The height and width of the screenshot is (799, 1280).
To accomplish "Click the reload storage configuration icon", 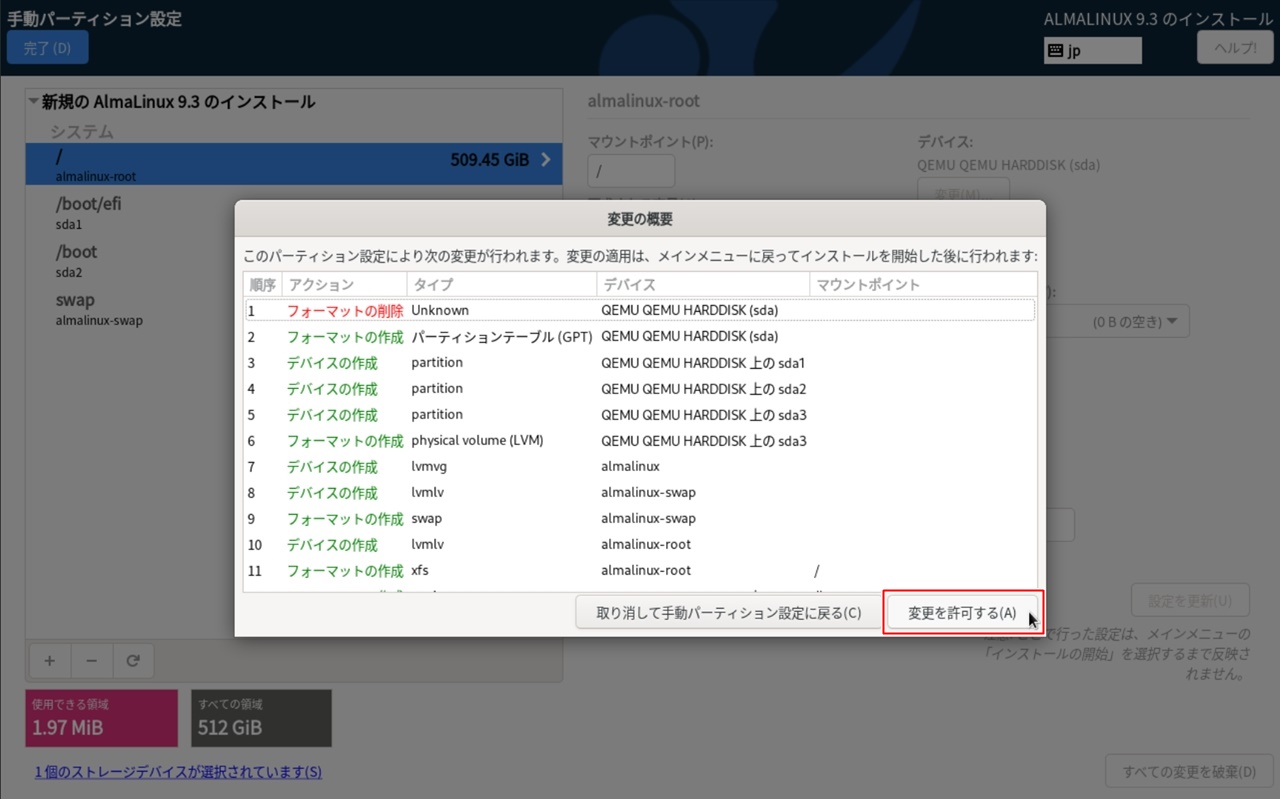I will [133, 661].
